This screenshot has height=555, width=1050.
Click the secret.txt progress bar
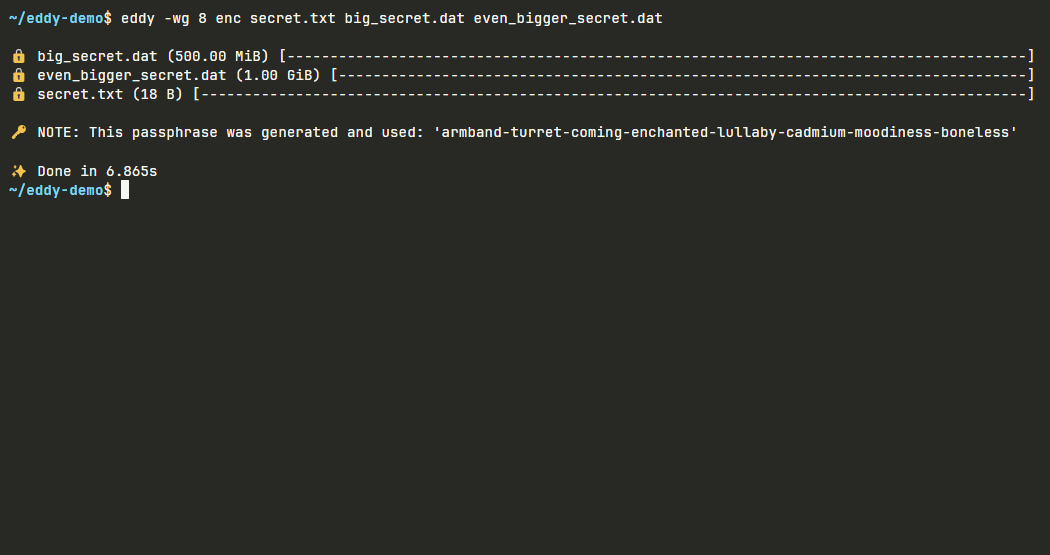point(614,94)
